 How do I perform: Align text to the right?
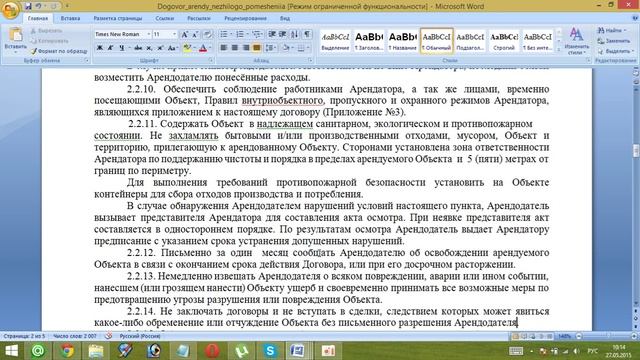[x=246, y=48]
